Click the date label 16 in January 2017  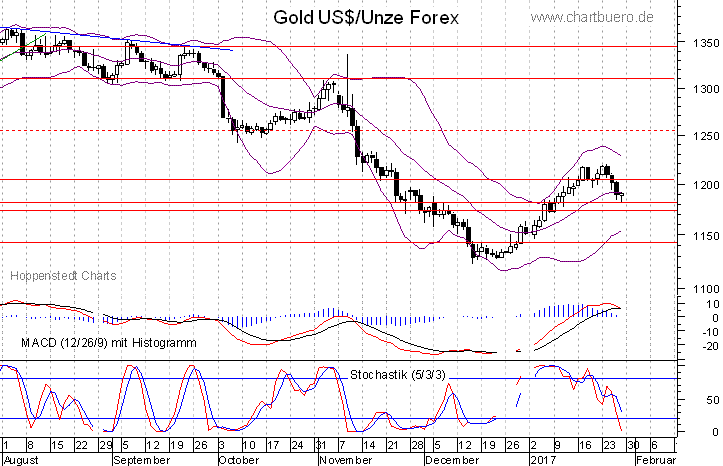[x=585, y=445]
